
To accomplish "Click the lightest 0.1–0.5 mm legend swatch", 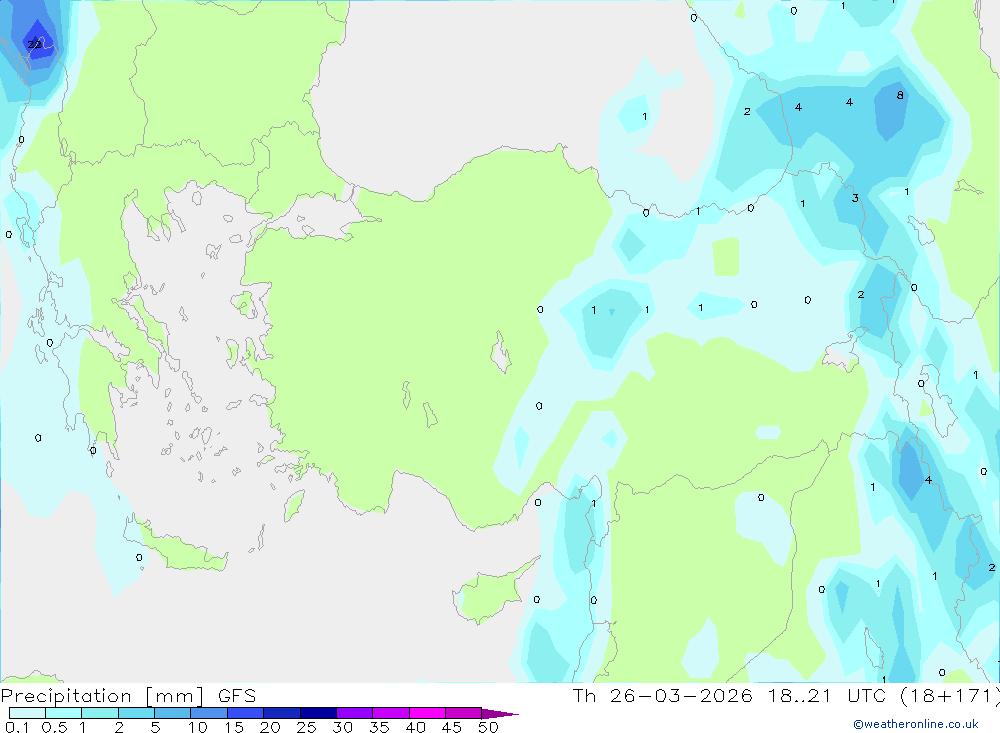I will coord(27,713).
